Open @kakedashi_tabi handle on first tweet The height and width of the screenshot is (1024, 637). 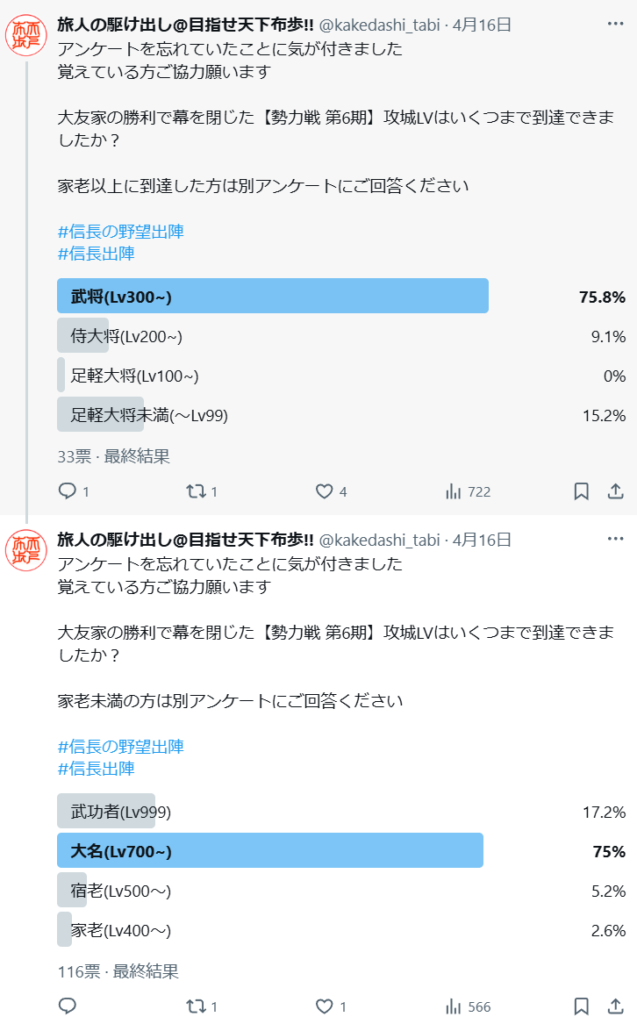(379, 25)
